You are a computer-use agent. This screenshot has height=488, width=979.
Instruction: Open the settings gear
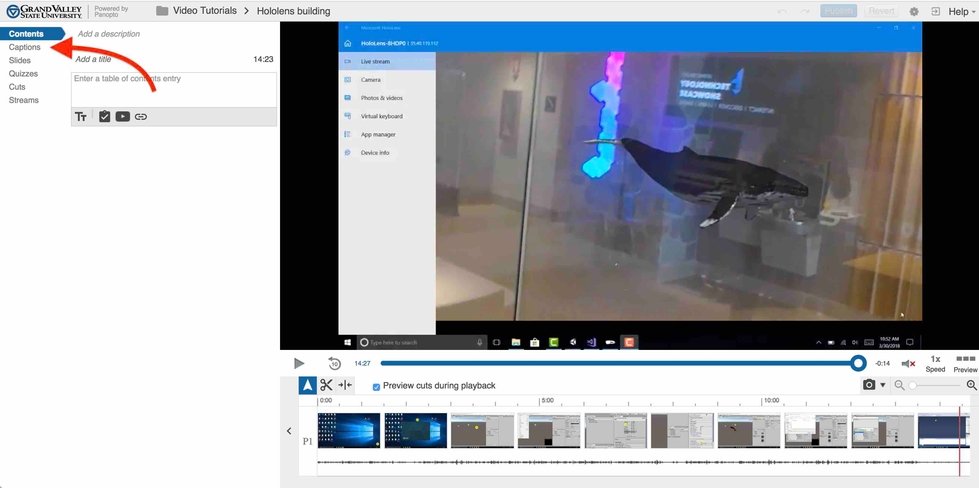coord(913,11)
